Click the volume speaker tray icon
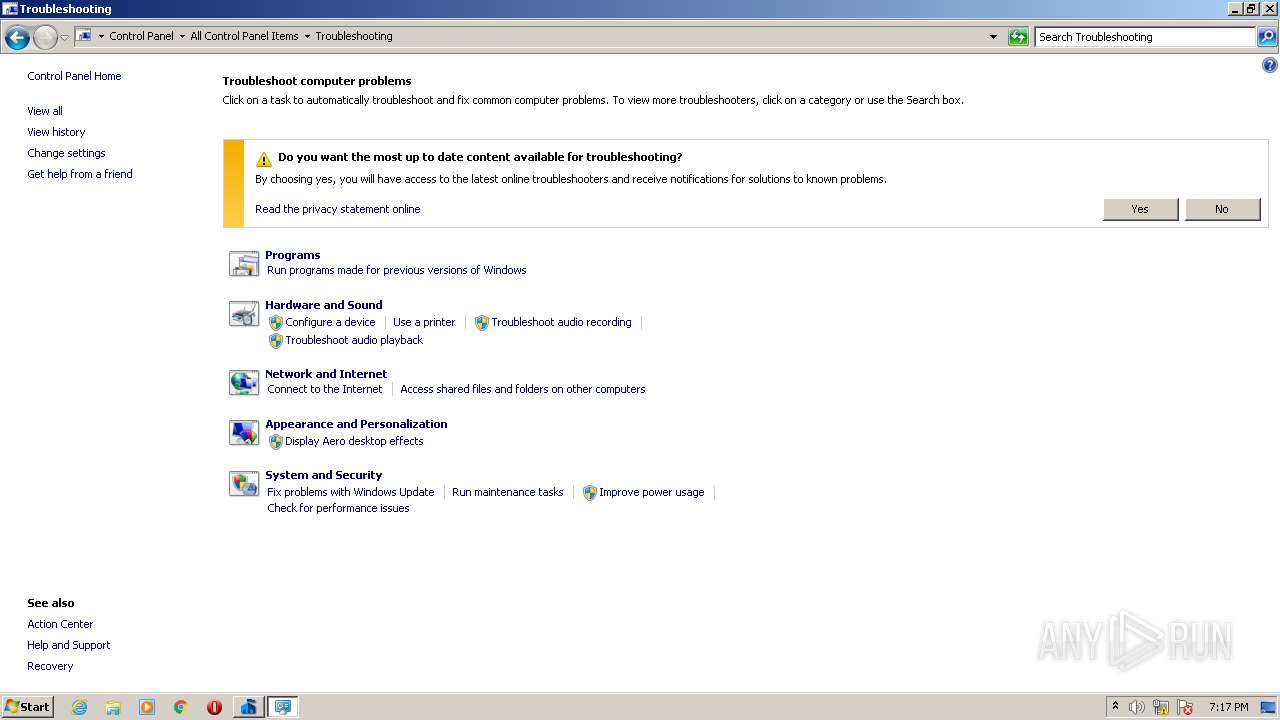Screen dimensions: 1280x720 pyautogui.click(x=1137, y=707)
